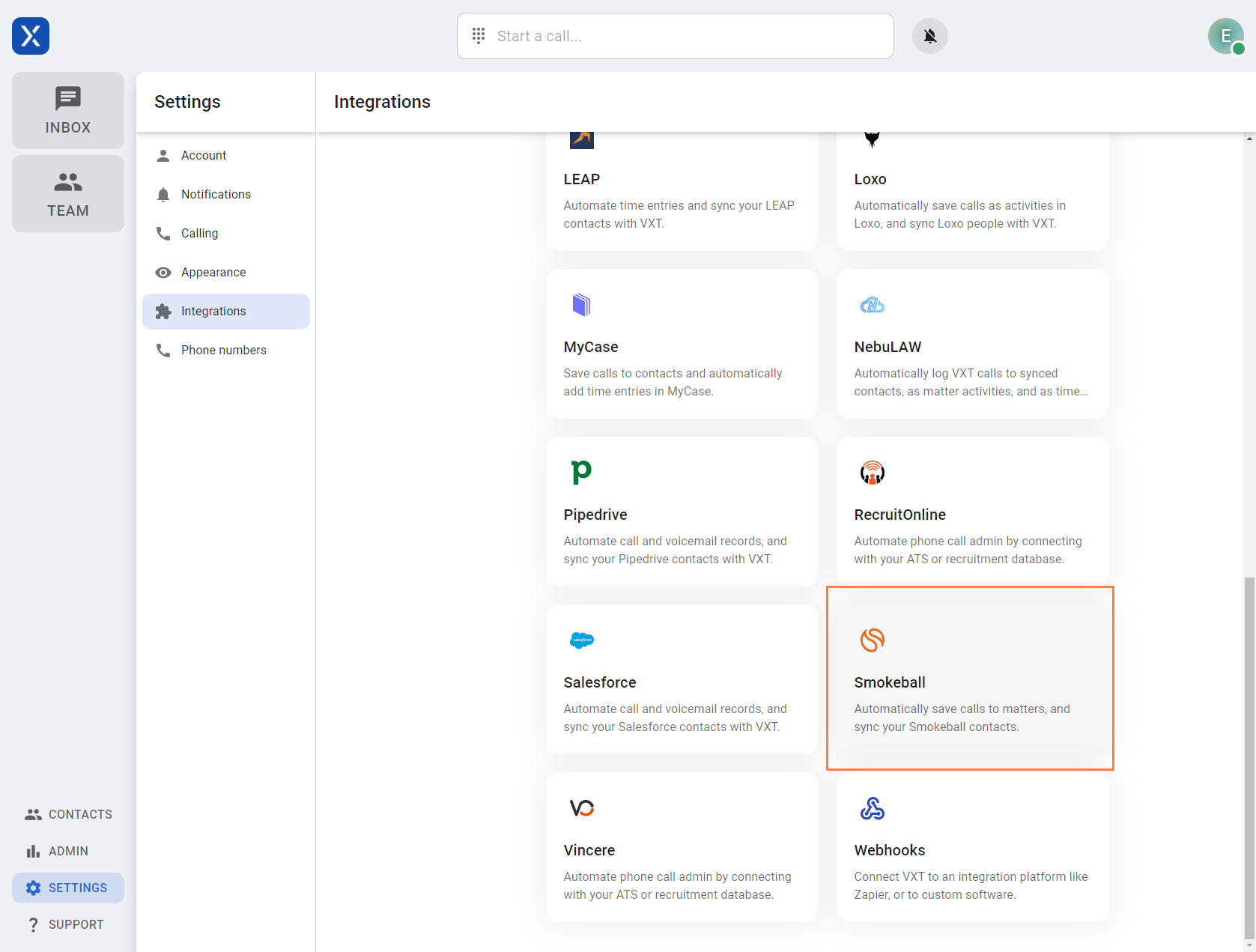Open the Loxo integration card
The width and height of the screenshot is (1256, 952).
tap(972, 192)
